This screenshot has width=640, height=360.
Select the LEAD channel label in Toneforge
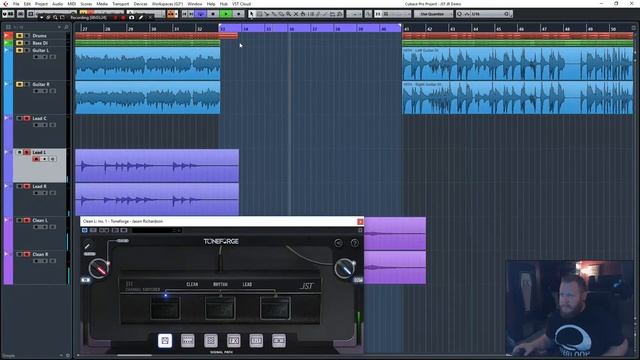pos(247,284)
